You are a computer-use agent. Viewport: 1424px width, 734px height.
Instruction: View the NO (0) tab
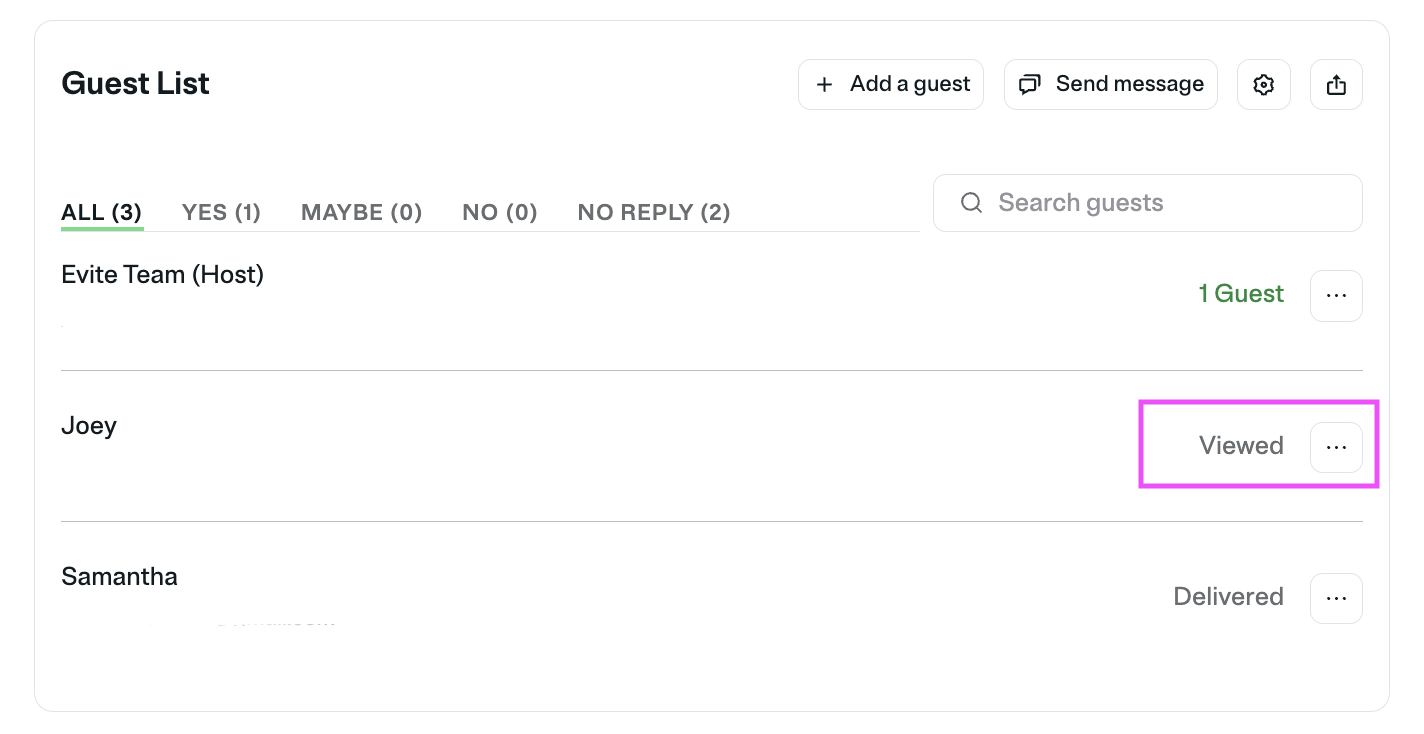tap(499, 212)
